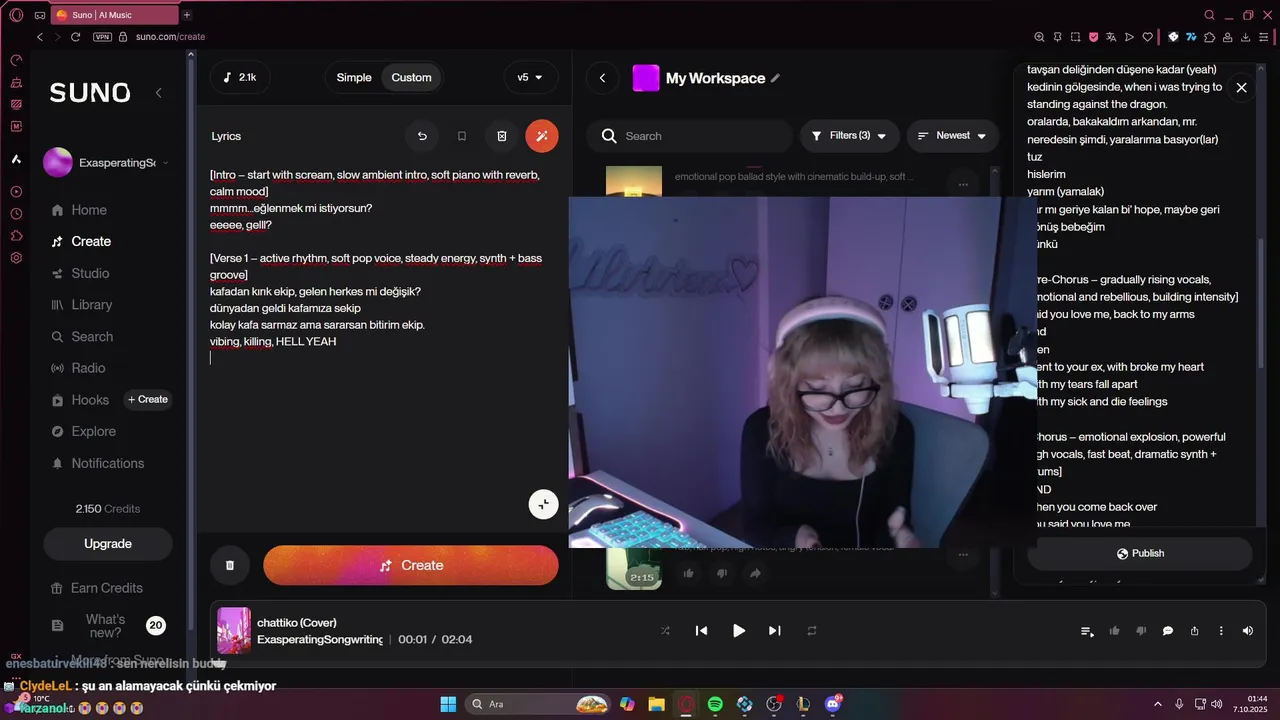Go back with workspace arrow button
Image resolution: width=1280 pixels, height=720 pixels.
coord(602,78)
